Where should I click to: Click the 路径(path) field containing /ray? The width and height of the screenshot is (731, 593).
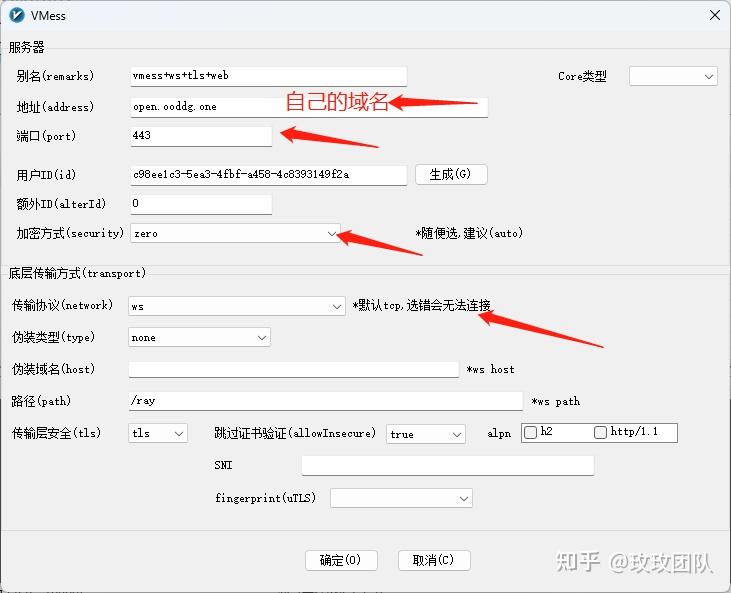[x=325, y=401]
